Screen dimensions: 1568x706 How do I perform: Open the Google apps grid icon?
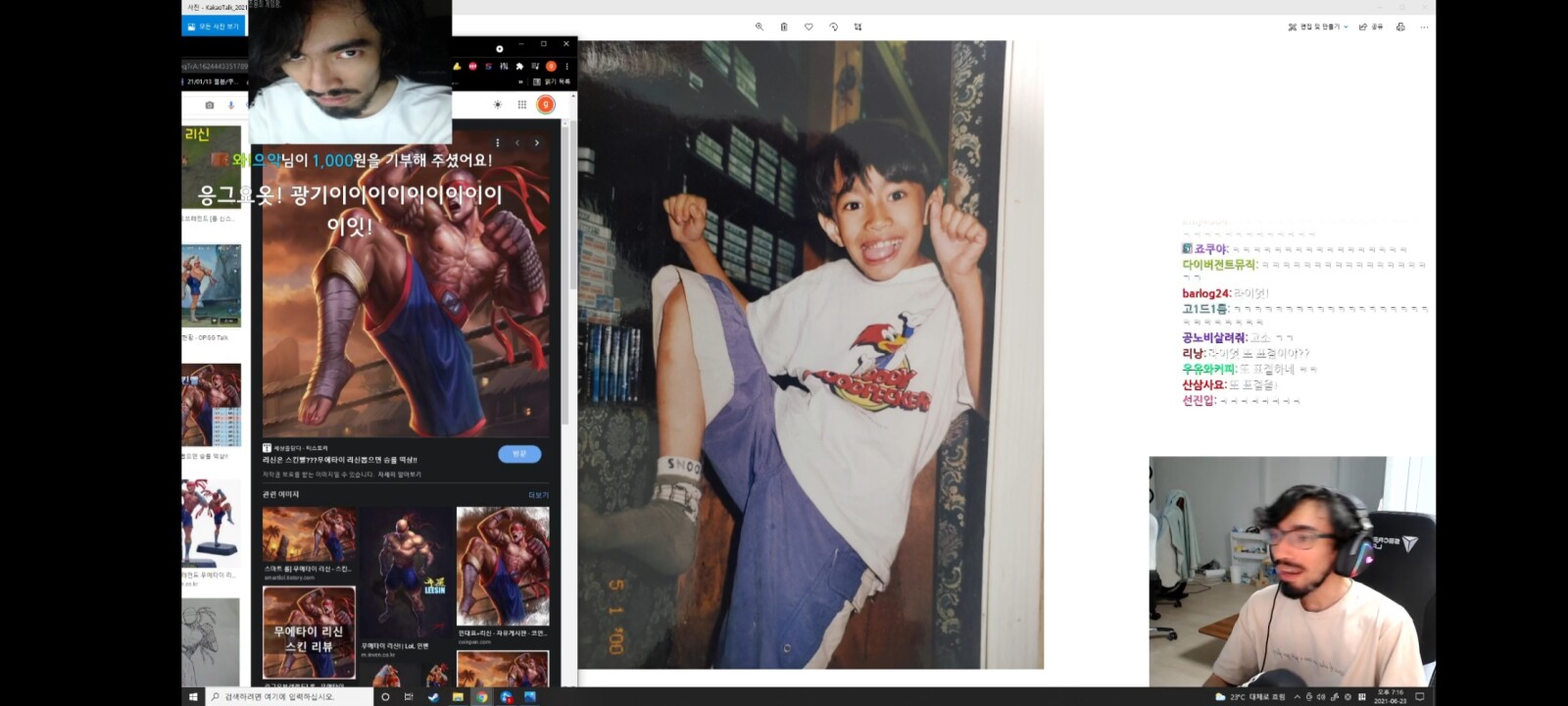521,104
